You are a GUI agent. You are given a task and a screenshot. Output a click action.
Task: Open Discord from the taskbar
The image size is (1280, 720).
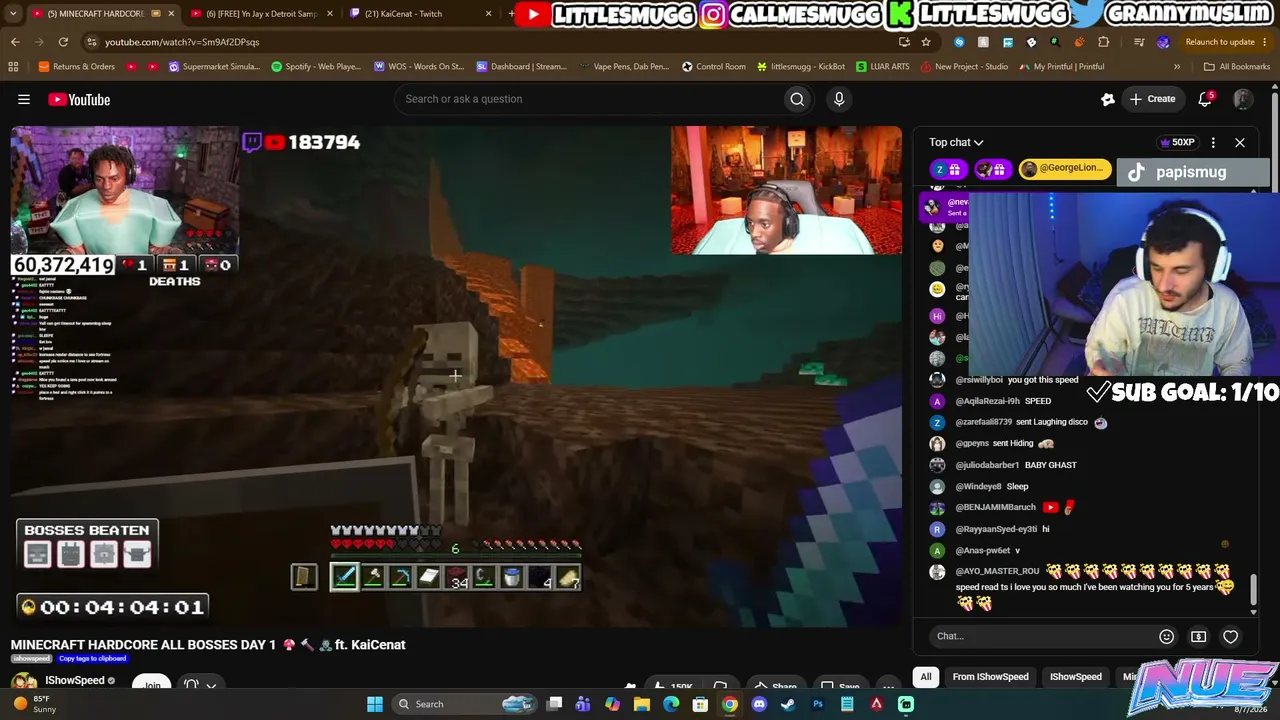tap(759, 704)
